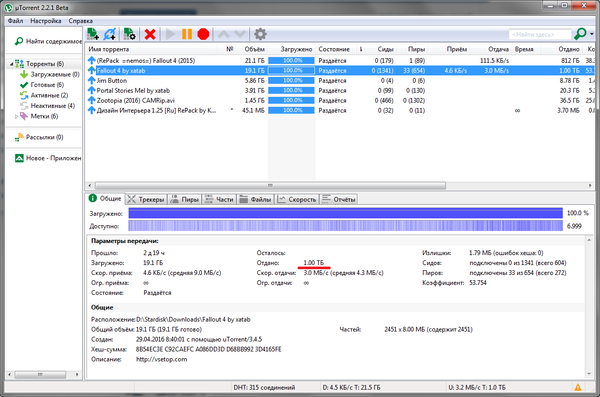Click the details pane scroll-down arrow
This screenshot has width=600, height=397.
pos(589,374)
